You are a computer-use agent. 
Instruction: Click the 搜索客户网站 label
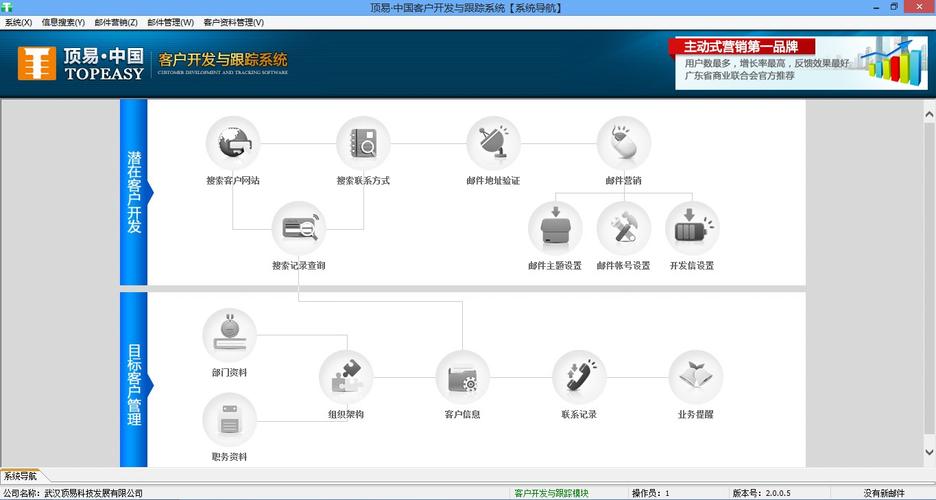coord(233,180)
